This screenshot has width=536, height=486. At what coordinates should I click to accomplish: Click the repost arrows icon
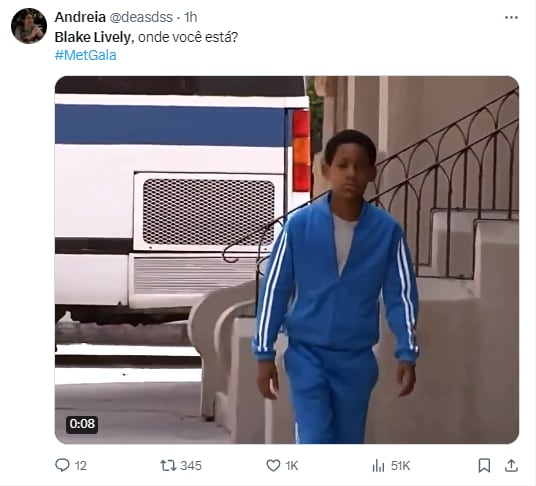168,465
